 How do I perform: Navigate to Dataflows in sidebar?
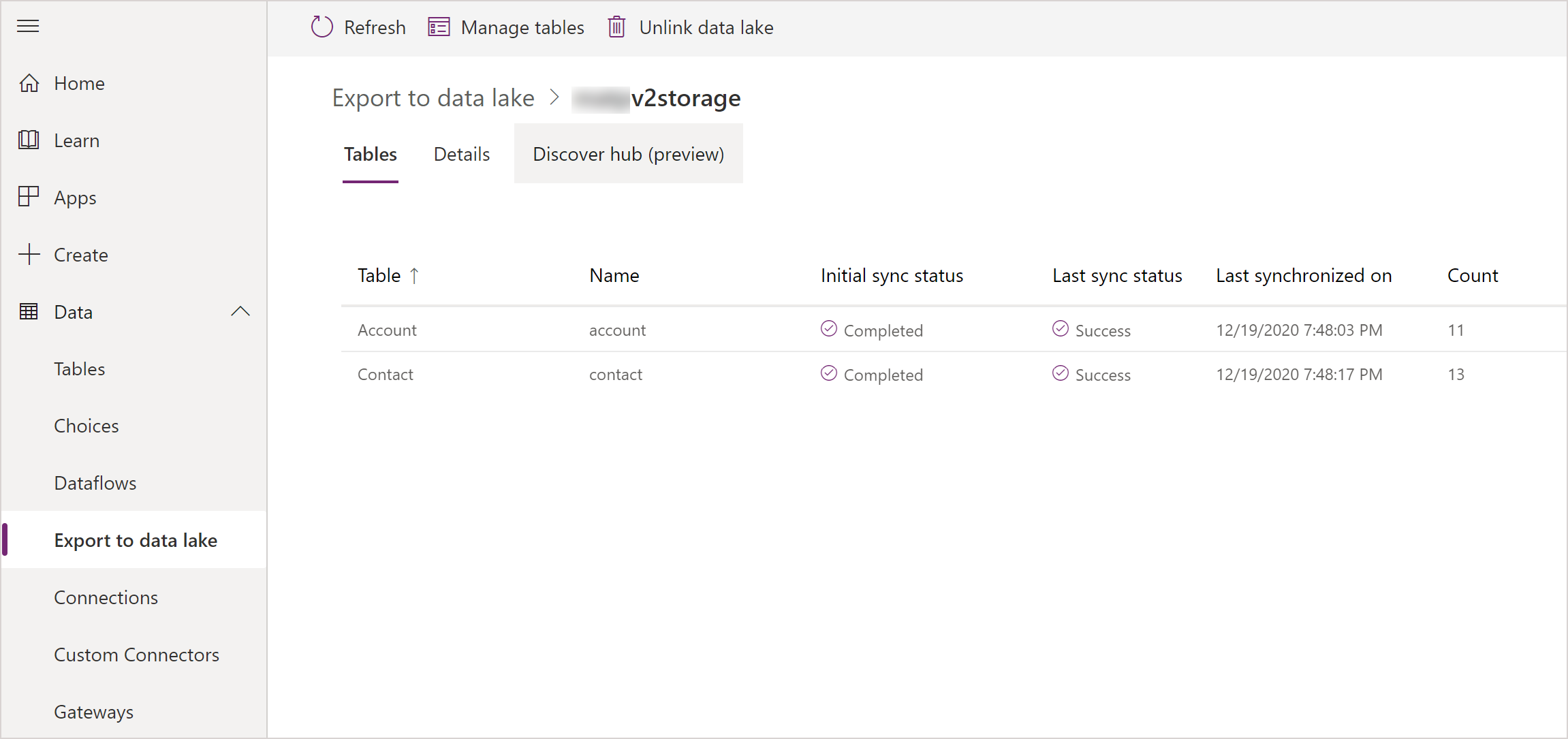pos(95,482)
